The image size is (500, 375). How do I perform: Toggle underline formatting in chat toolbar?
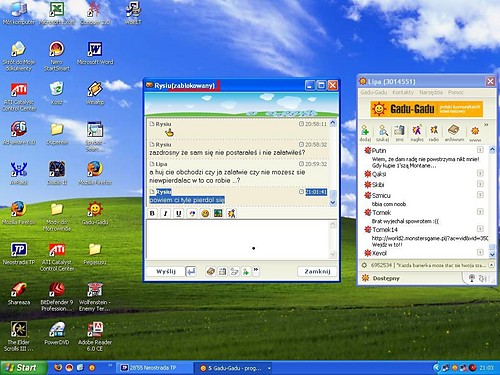tap(179, 213)
